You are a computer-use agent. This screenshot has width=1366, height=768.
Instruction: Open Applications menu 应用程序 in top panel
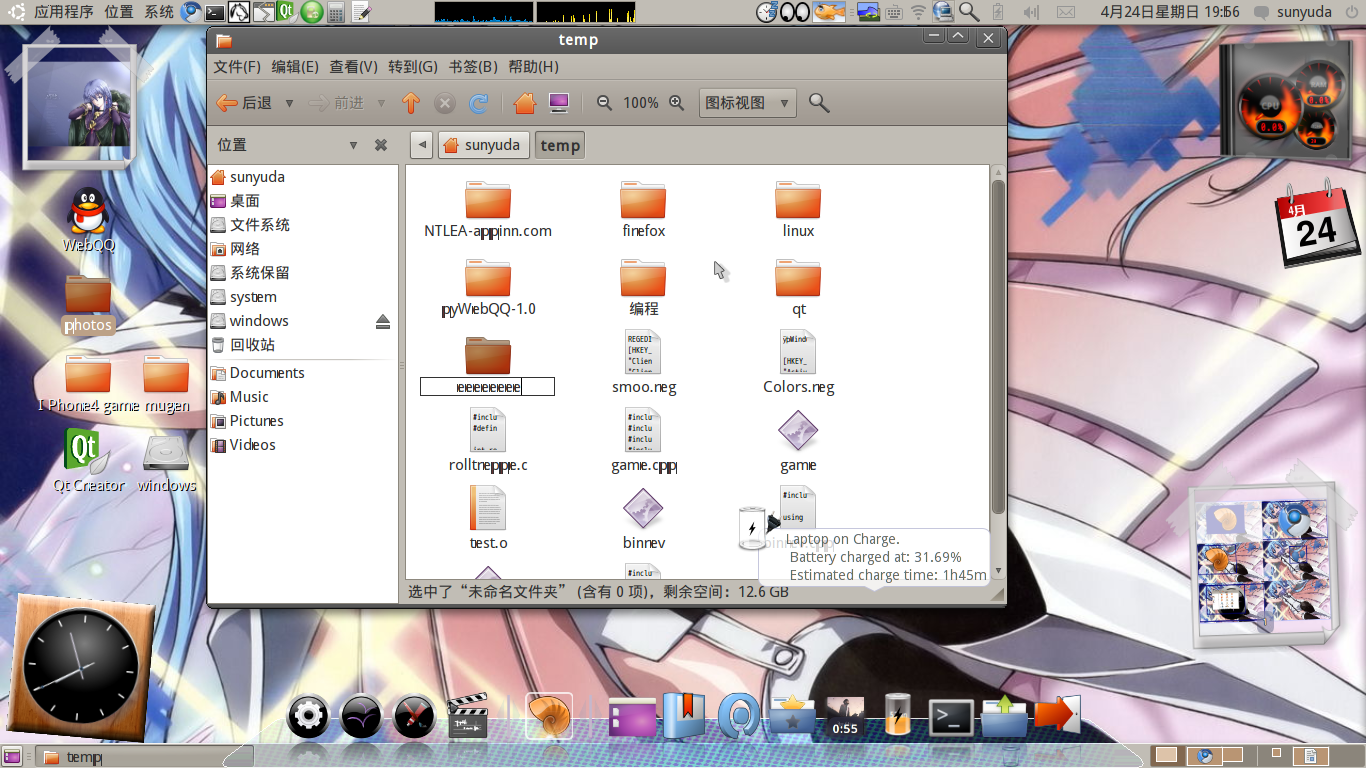64,12
